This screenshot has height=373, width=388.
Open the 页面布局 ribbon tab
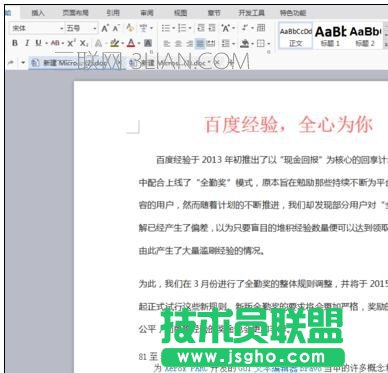pyautogui.click(x=75, y=13)
